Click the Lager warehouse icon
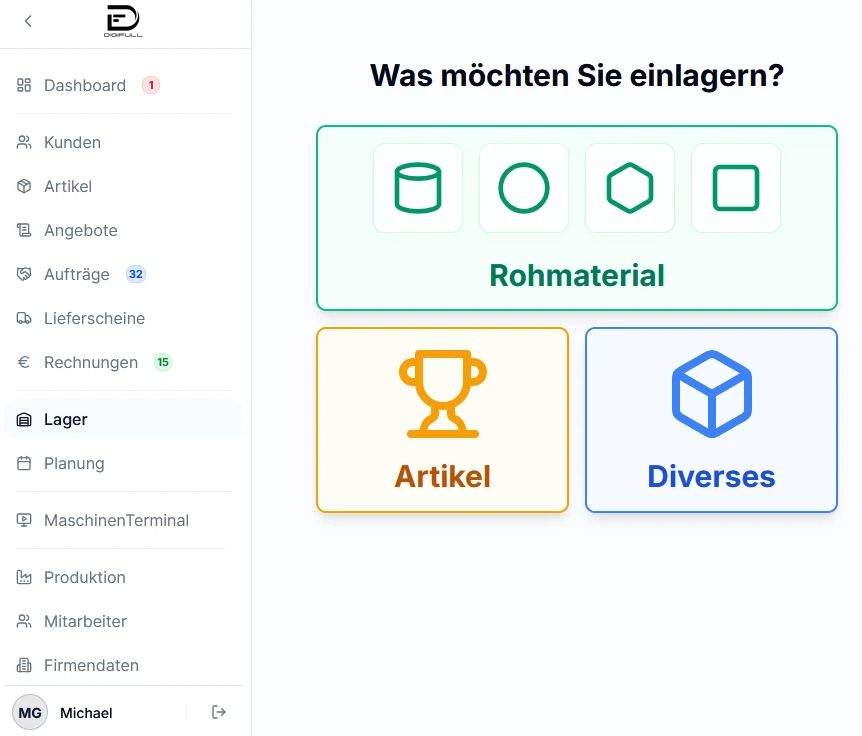Image resolution: width=862 pixels, height=736 pixels. click(x=24, y=419)
